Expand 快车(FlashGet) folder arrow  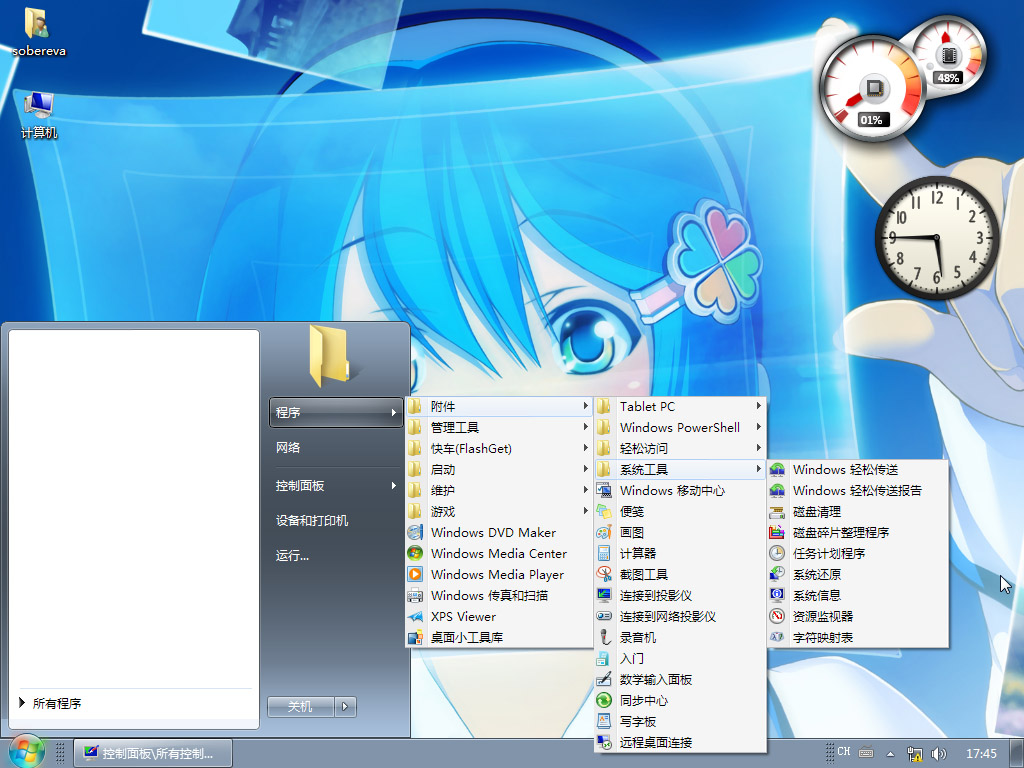pyautogui.click(x=586, y=448)
